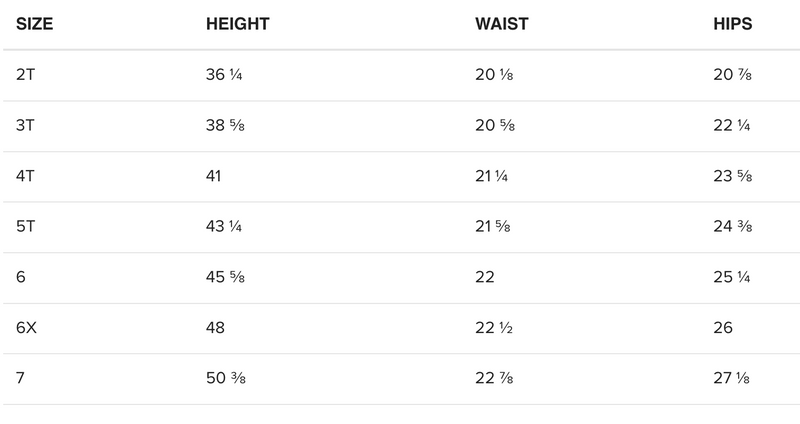Viewport: 800px width, 424px height.
Task: Select the 6X size row label
Action: tap(27, 328)
